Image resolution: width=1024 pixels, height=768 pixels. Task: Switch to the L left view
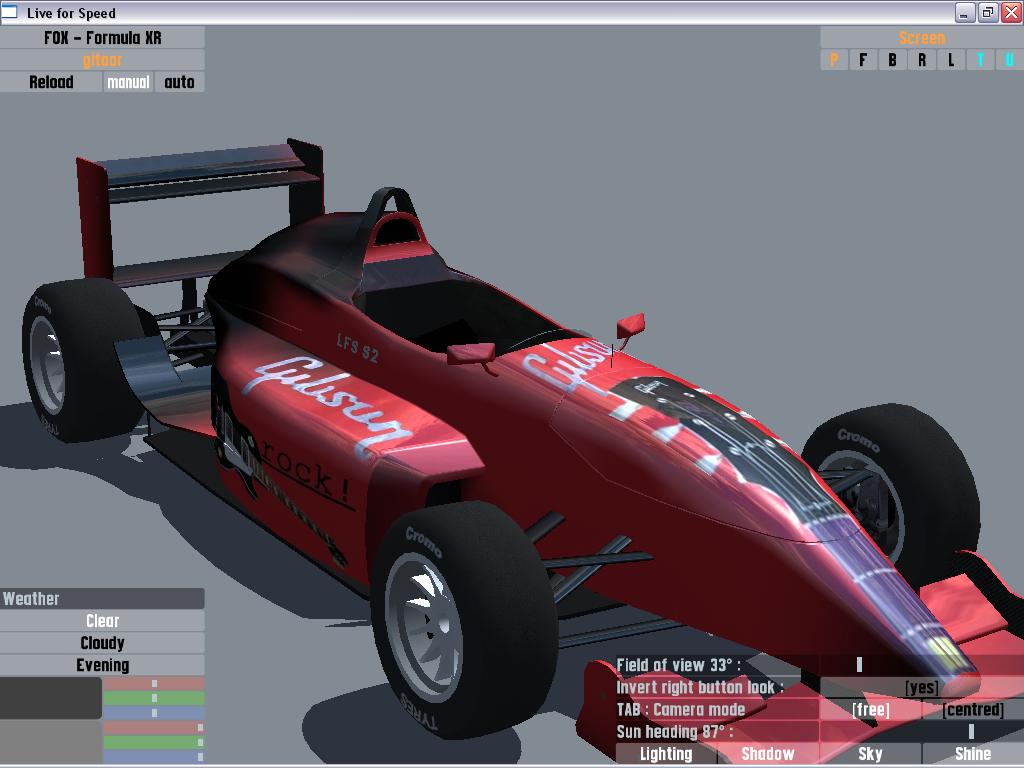click(951, 60)
